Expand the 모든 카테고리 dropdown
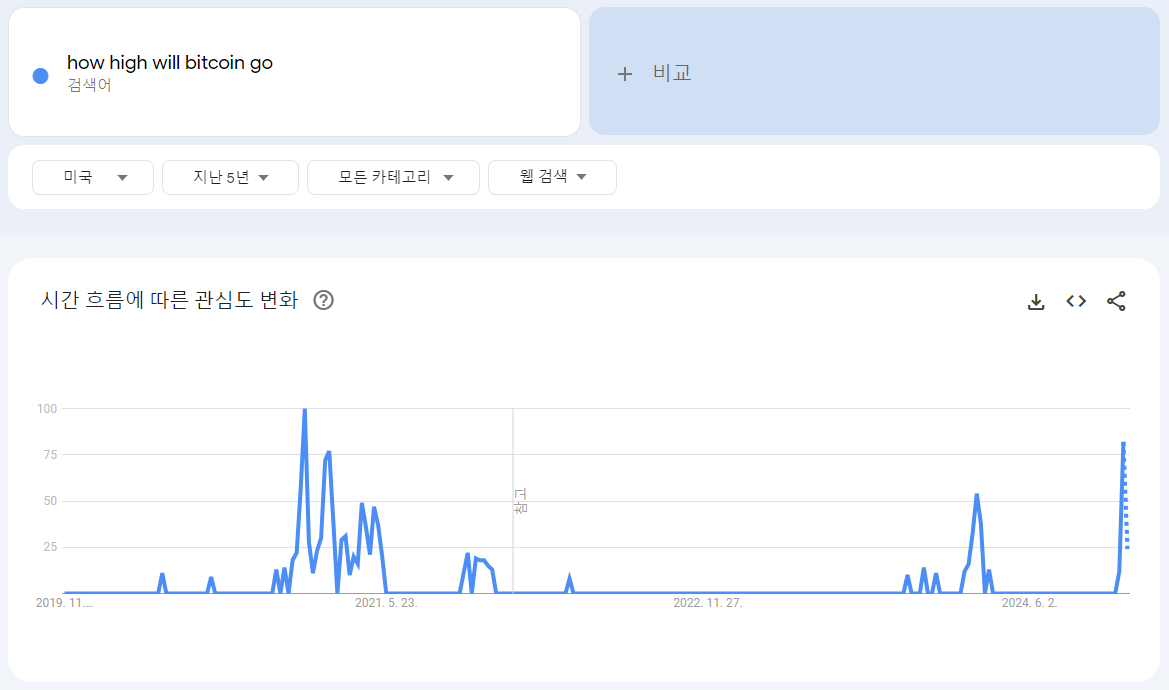This screenshot has height=690, width=1169. [394, 177]
